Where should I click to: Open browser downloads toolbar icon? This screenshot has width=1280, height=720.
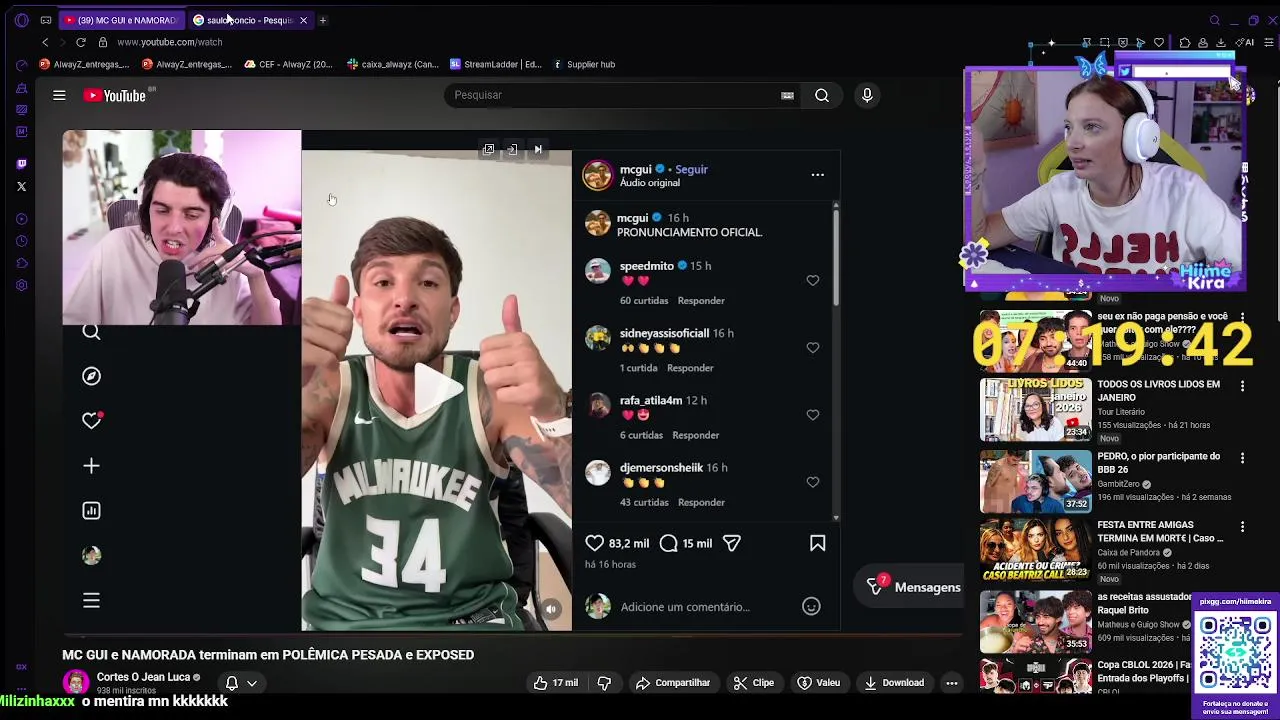(1221, 43)
